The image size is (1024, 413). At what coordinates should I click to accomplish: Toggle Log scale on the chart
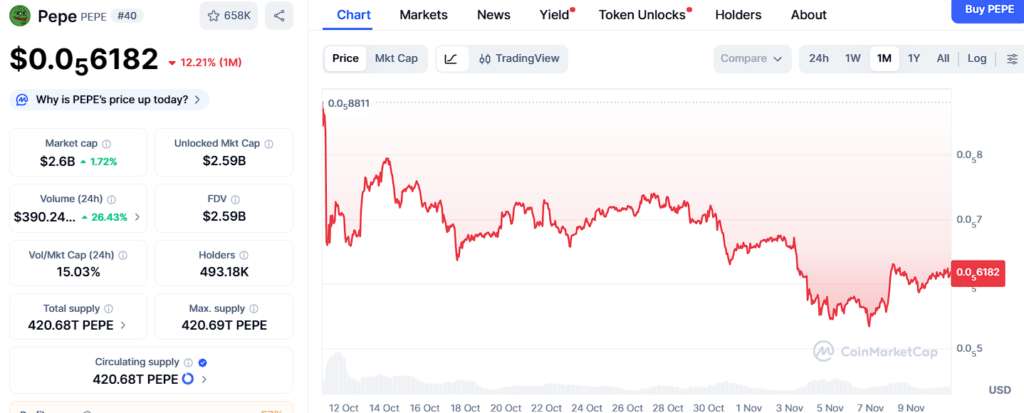pyautogui.click(x=977, y=58)
